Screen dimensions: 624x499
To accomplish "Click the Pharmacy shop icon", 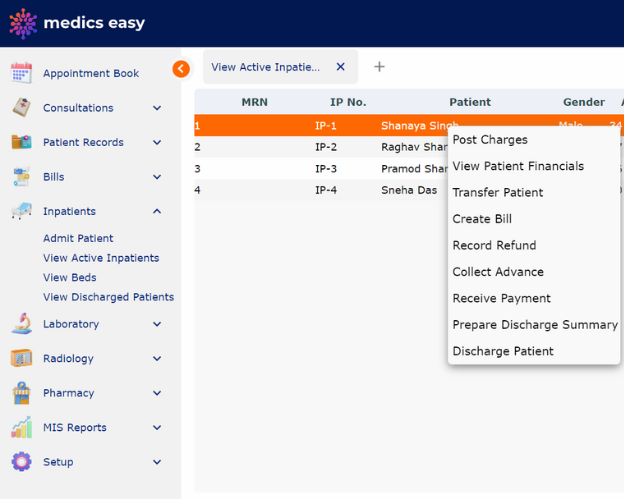I will pos(21,393).
